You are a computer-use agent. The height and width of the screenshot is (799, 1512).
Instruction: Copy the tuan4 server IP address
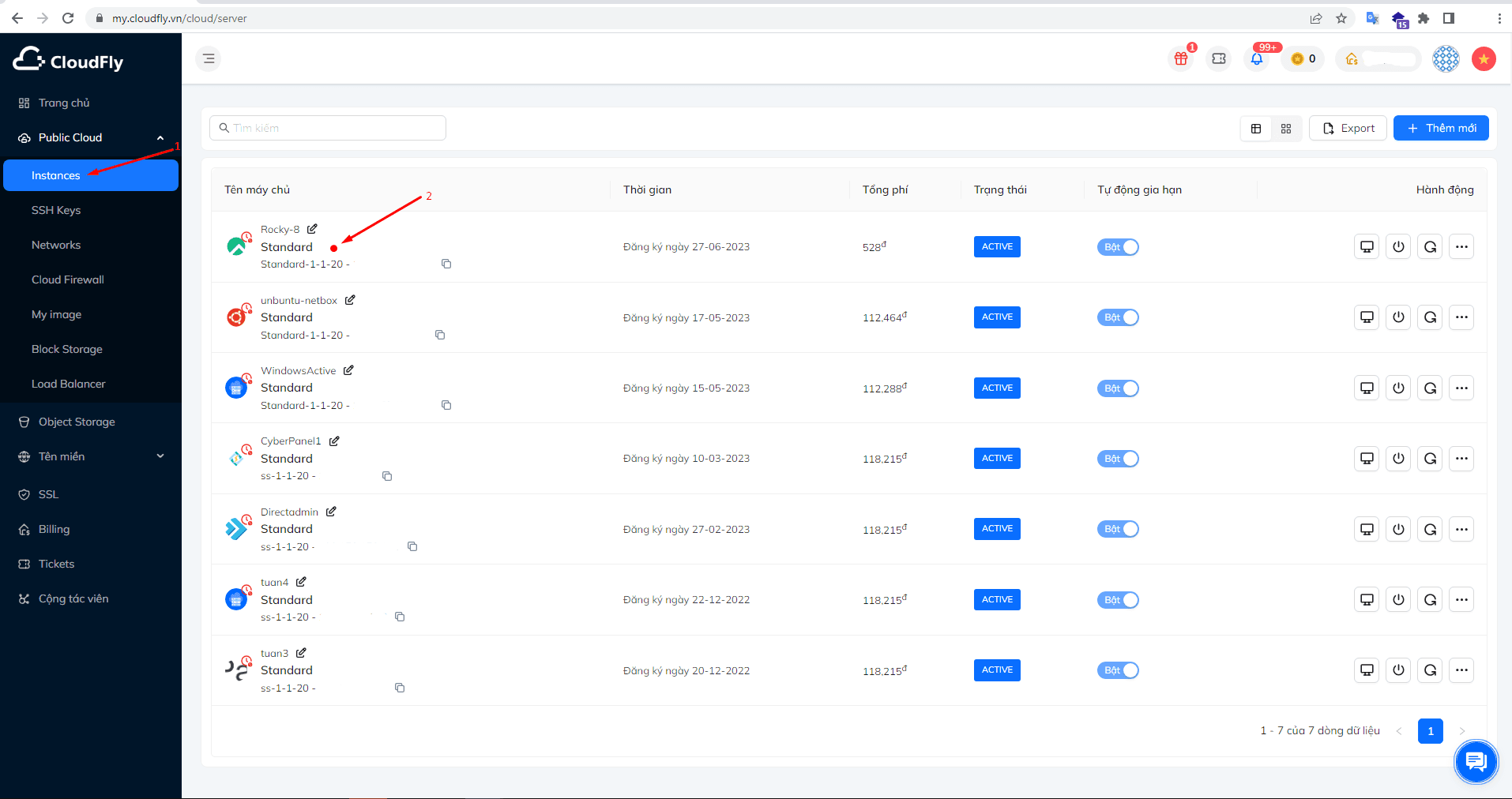point(400,617)
